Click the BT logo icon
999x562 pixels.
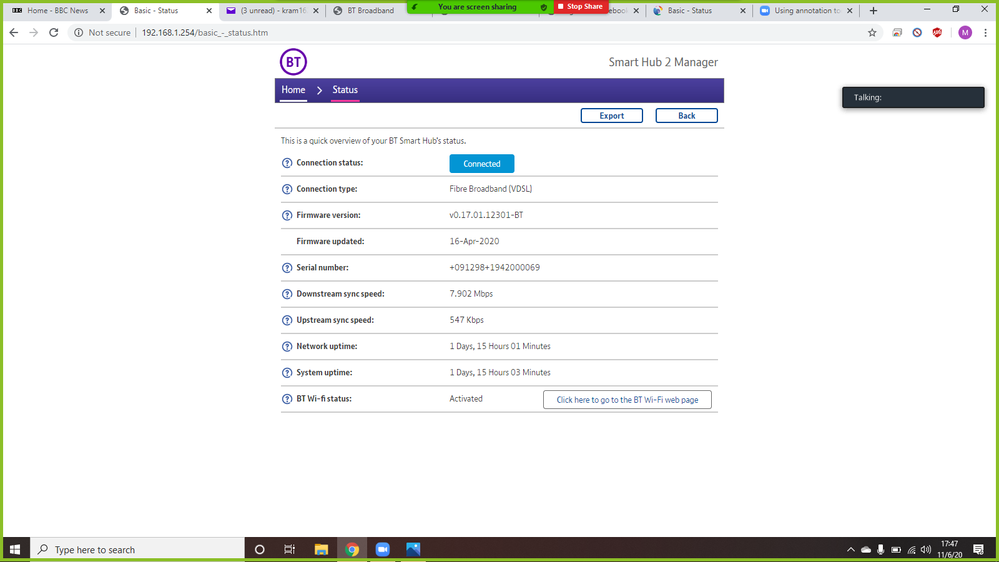(293, 62)
